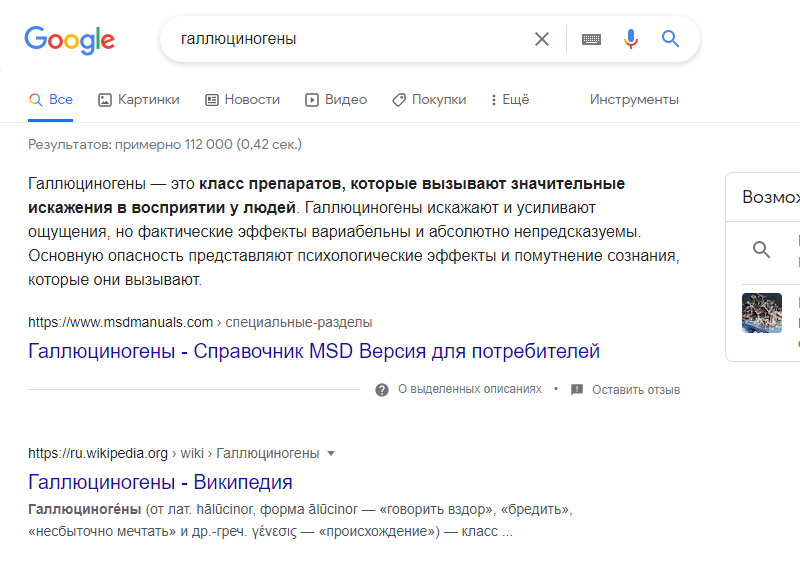Open Галлюциногены - Справочник MSD link
800x562 pixels.
click(314, 351)
